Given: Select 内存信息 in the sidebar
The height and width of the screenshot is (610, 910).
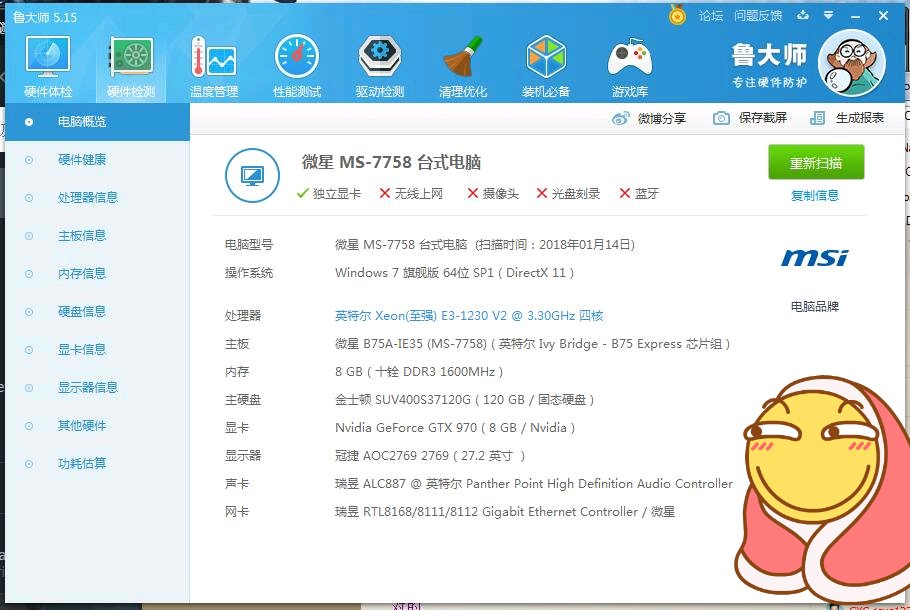Looking at the screenshot, I should [98, 274].
